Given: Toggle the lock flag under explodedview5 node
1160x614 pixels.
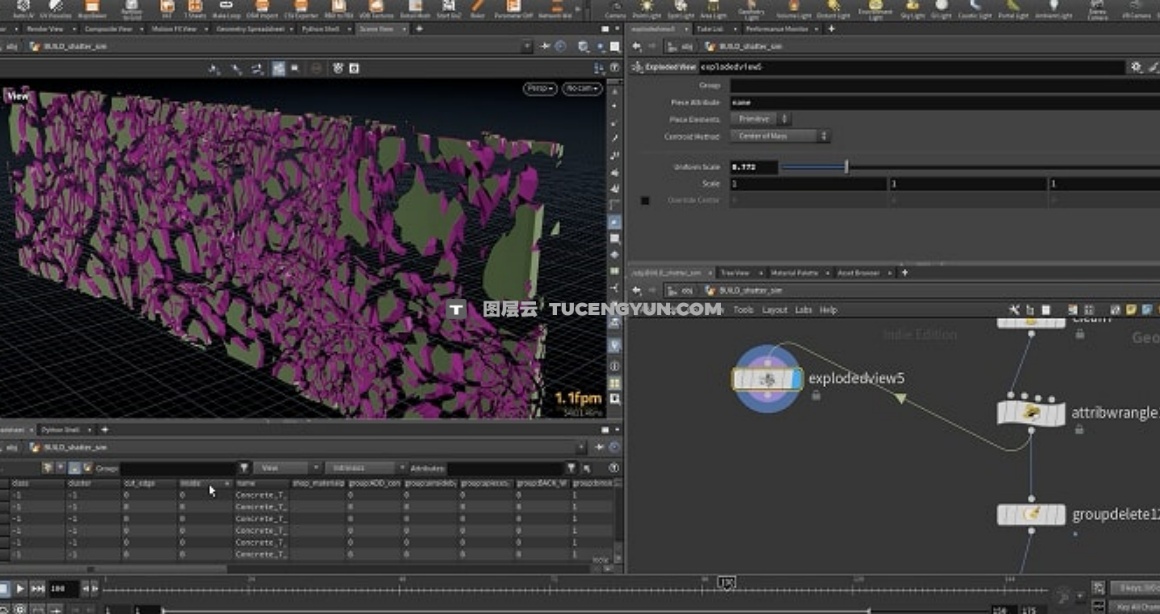Looking at the screenshot, I should pyautogui.click(x=816, y=396).
